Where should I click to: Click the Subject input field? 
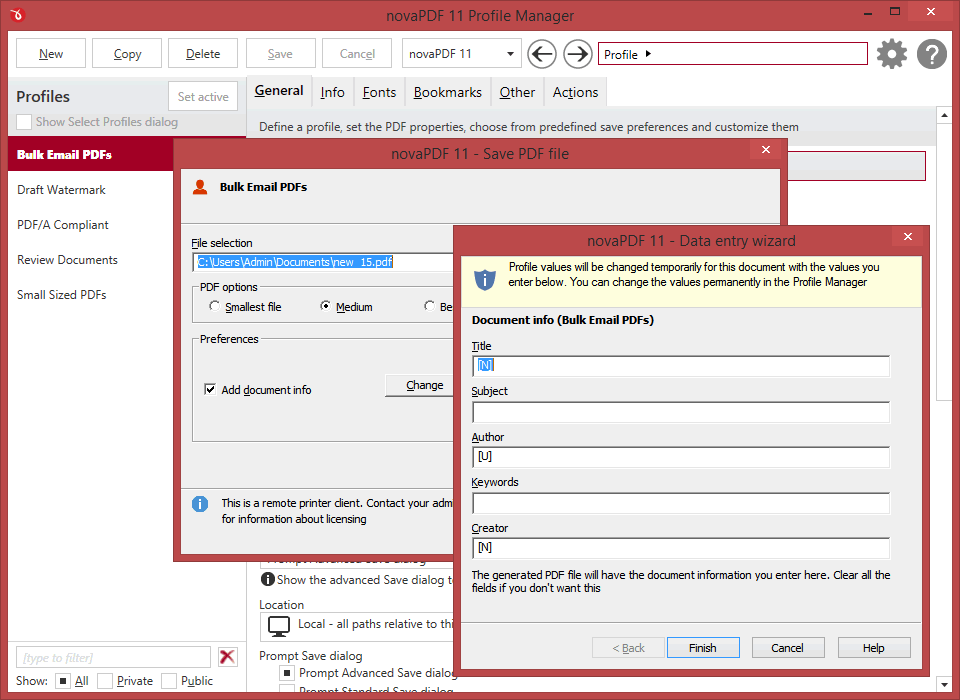tap(681, 412)
